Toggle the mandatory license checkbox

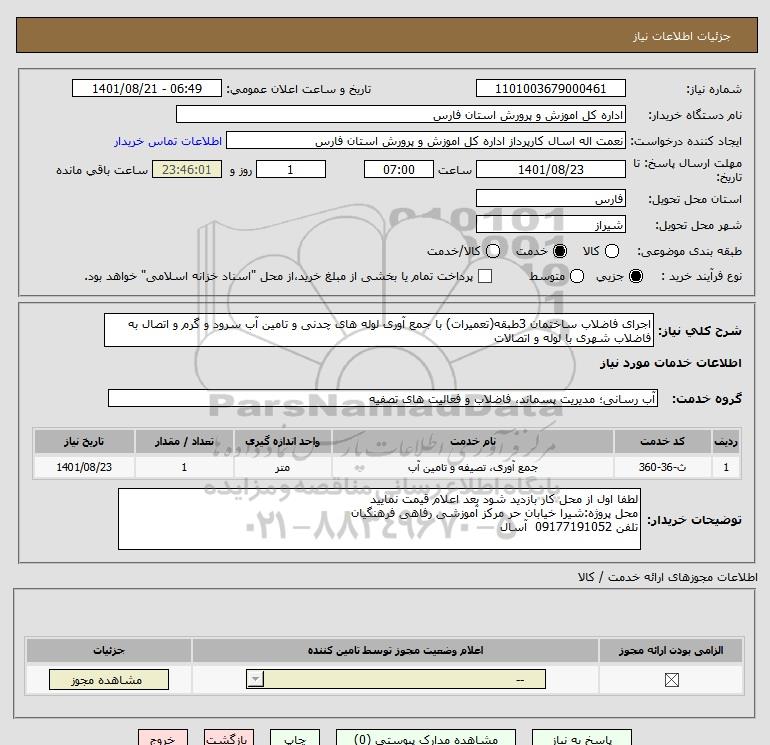(671, 680)
